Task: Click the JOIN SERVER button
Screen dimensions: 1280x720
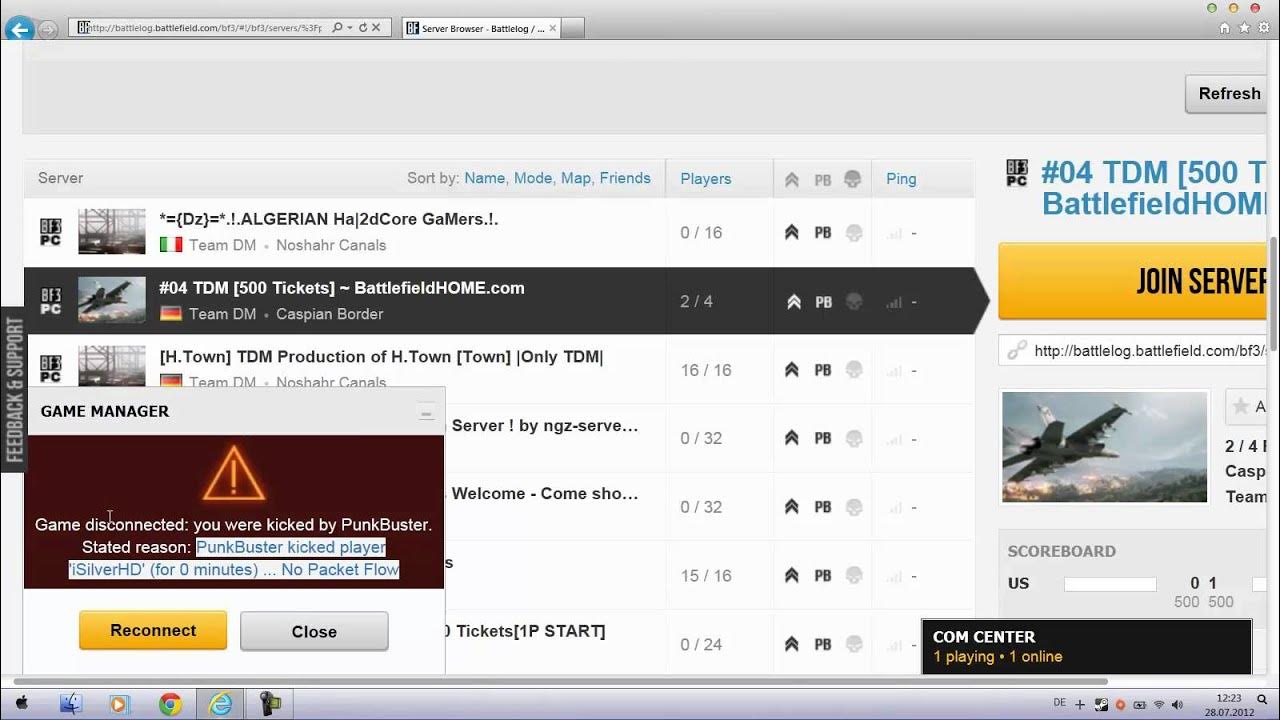Action: tap(1132, 281)
